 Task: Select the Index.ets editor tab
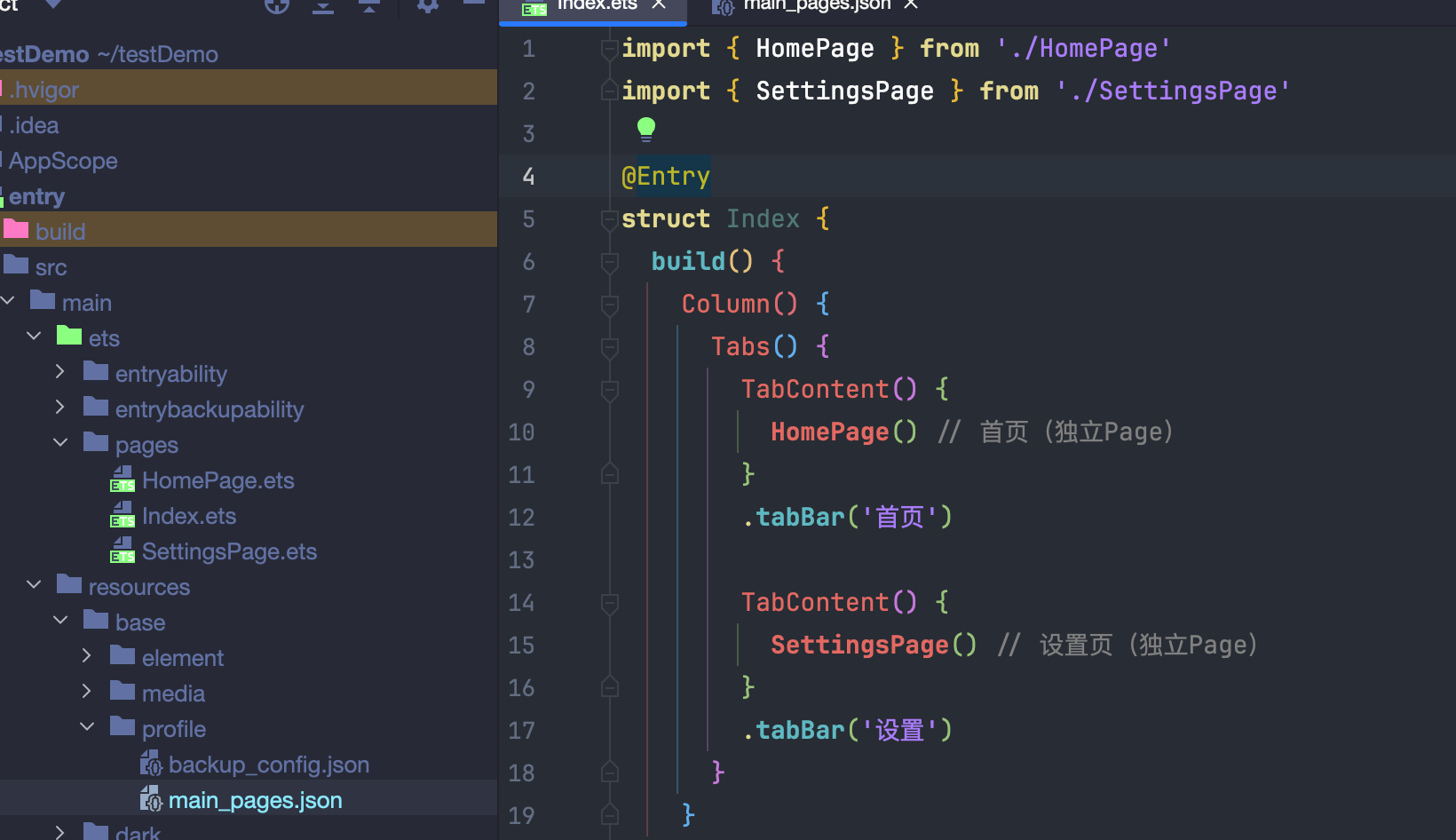(596, 5)
